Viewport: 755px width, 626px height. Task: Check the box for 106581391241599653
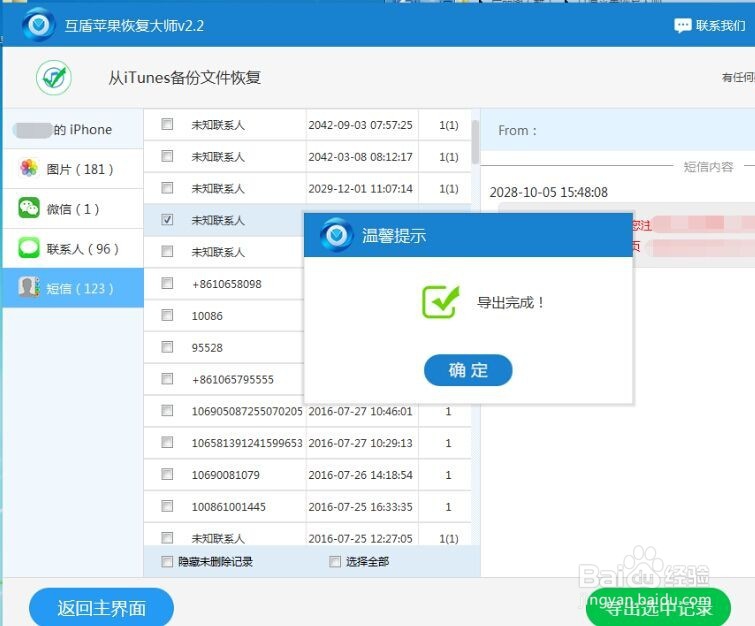pyautogui.click(x=167, y=442)
